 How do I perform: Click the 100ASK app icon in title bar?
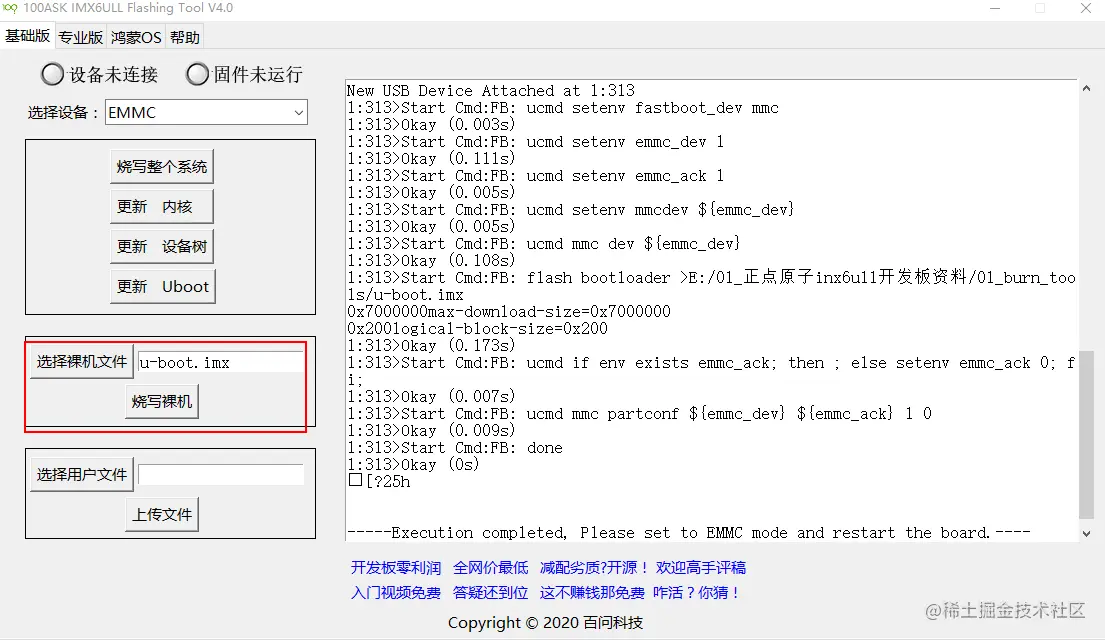10,8
